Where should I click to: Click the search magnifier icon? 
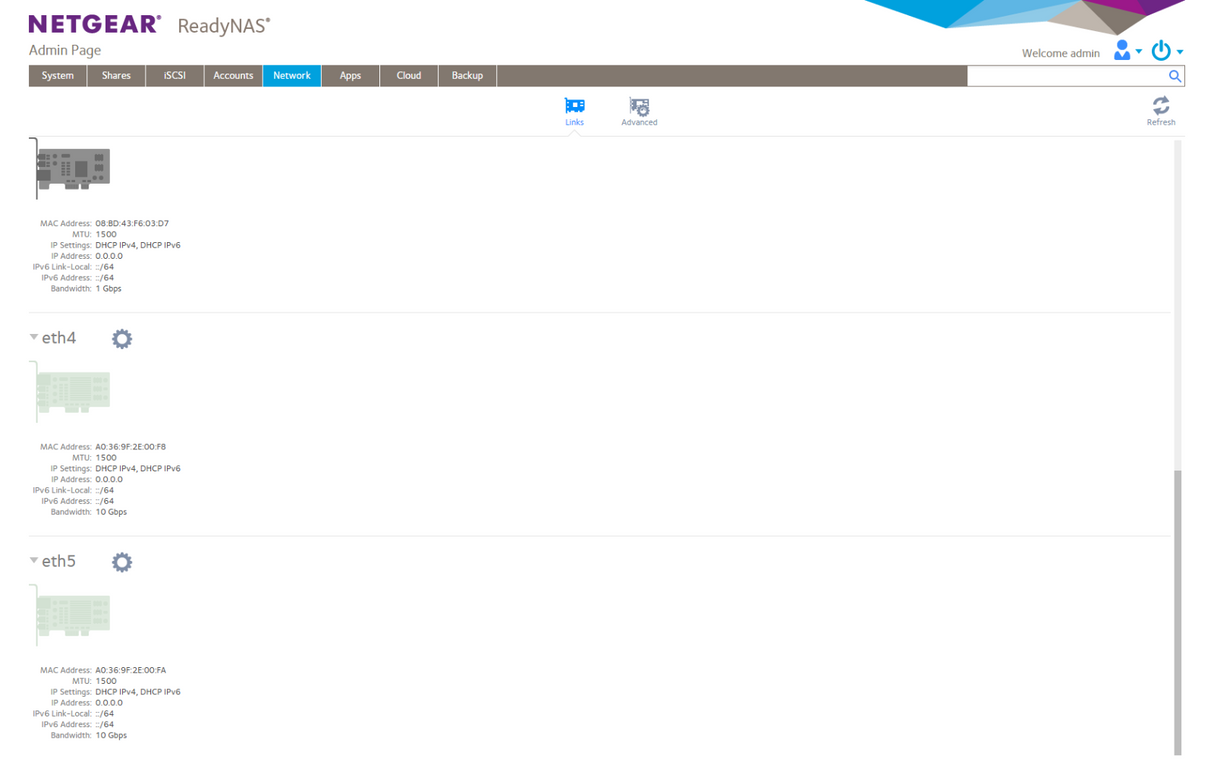(1175, 76)
